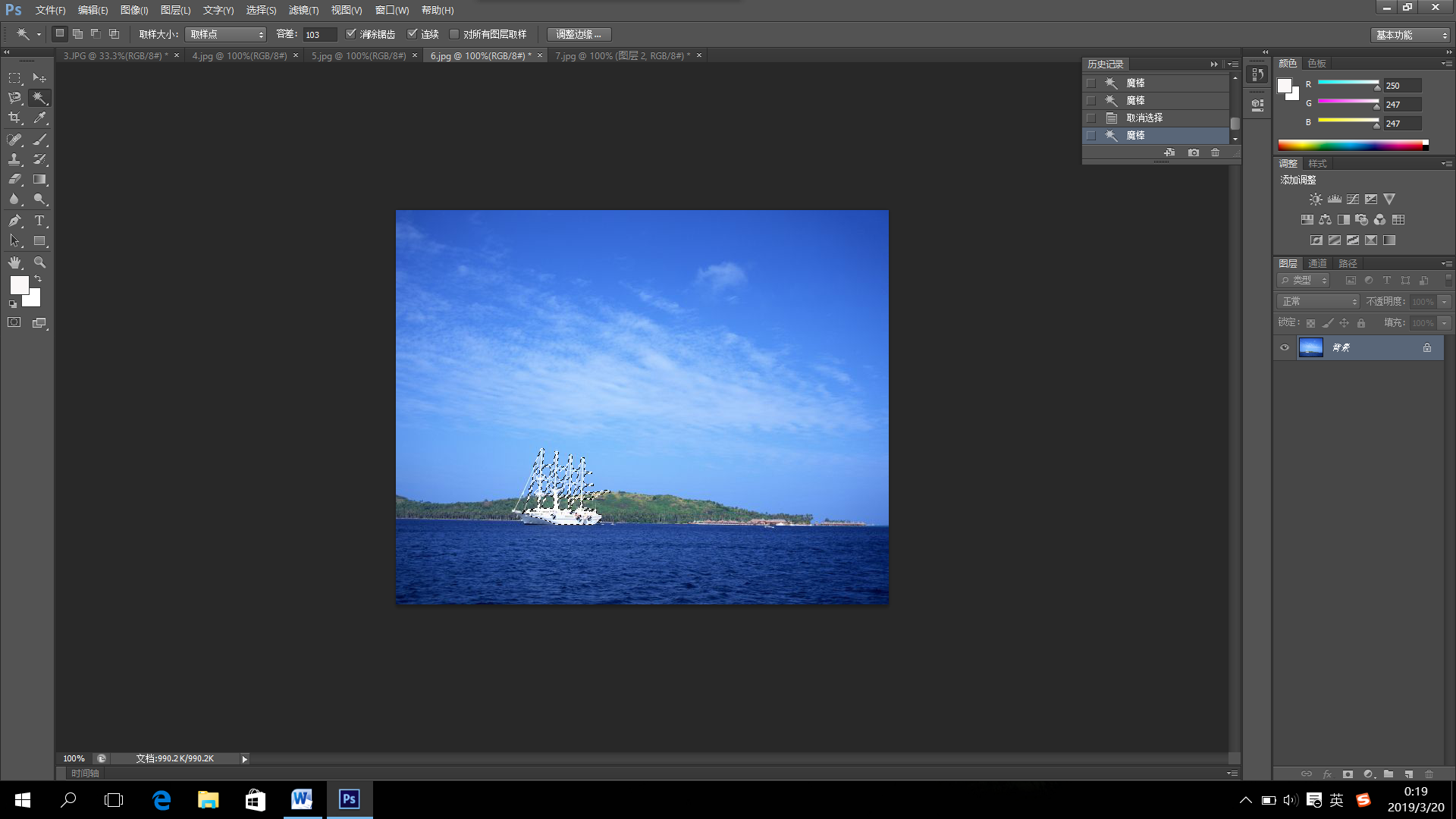
Task: Open the 基本功能 workspace dropdown
Action: 1410,35
